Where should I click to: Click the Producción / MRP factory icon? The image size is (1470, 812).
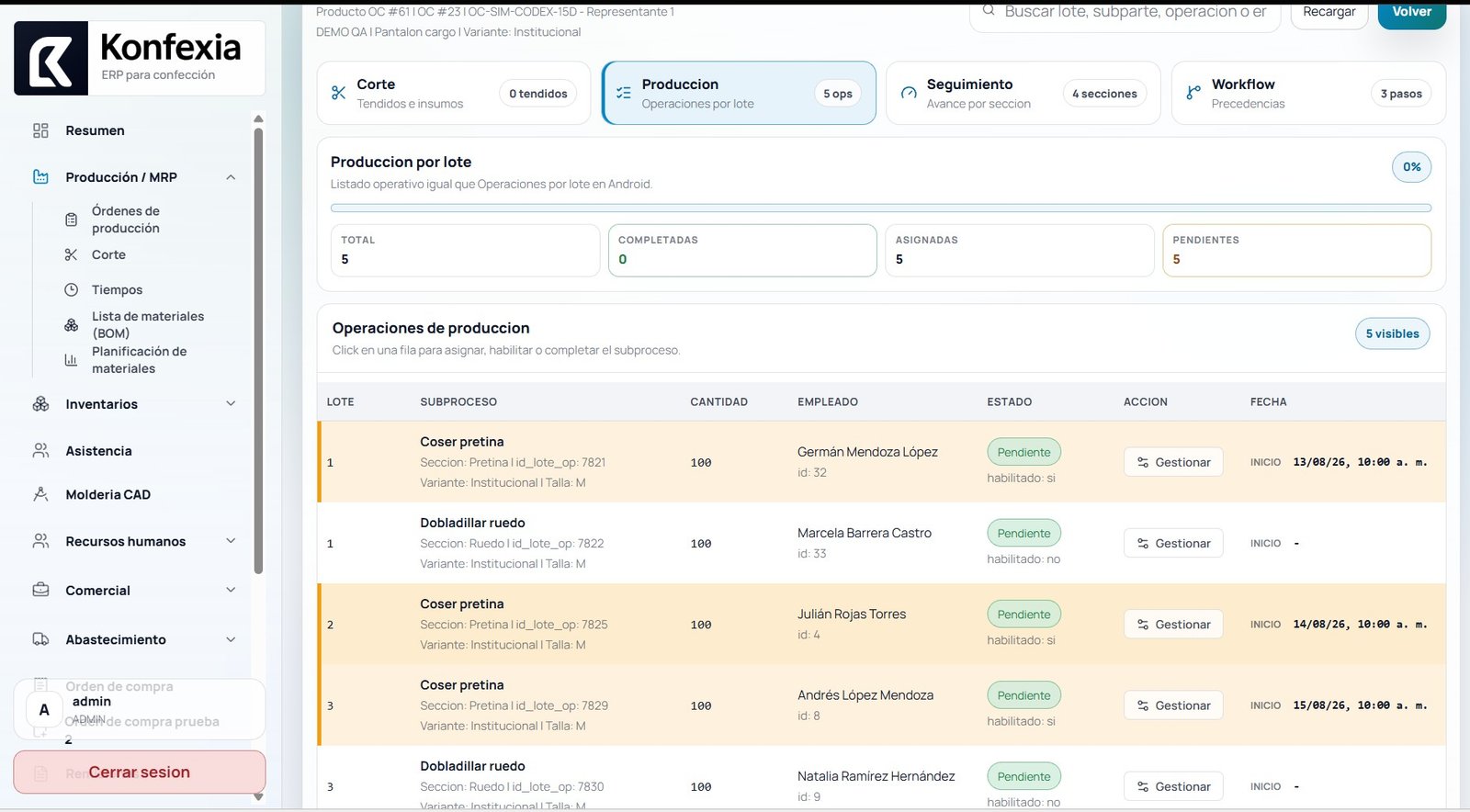coord(40,177)
